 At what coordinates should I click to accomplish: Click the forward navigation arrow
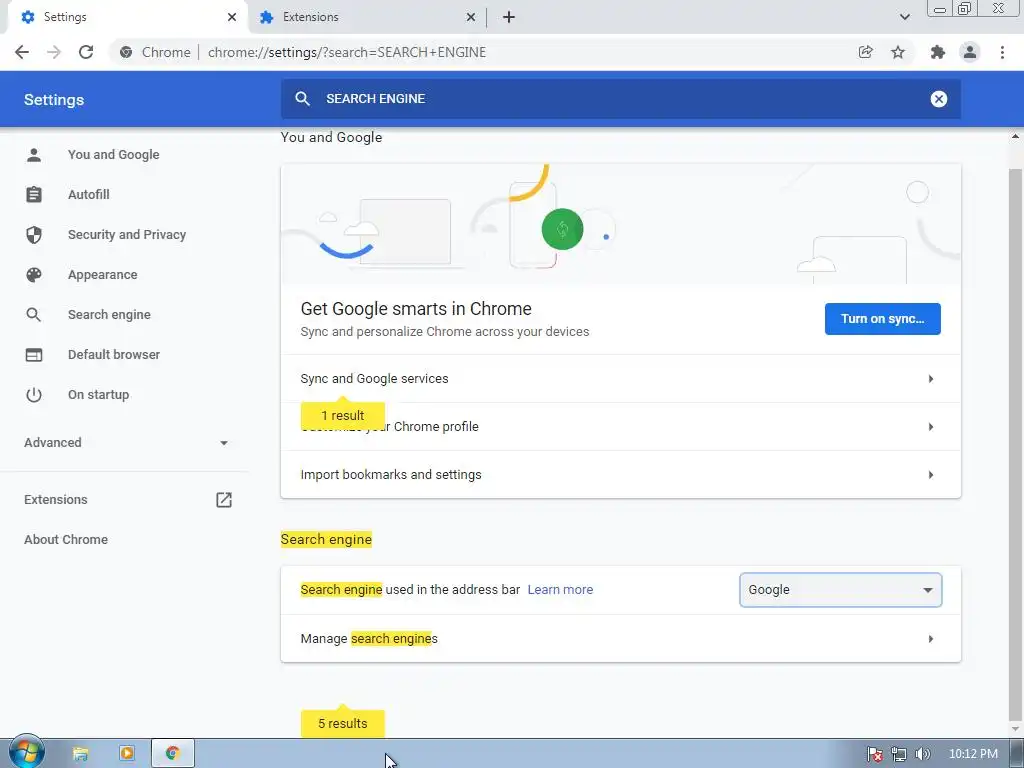54,52
